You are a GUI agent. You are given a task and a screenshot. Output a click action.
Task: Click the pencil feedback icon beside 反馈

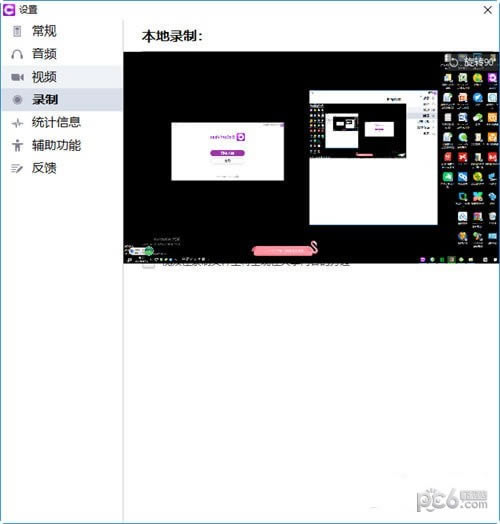tap(17, 168)
